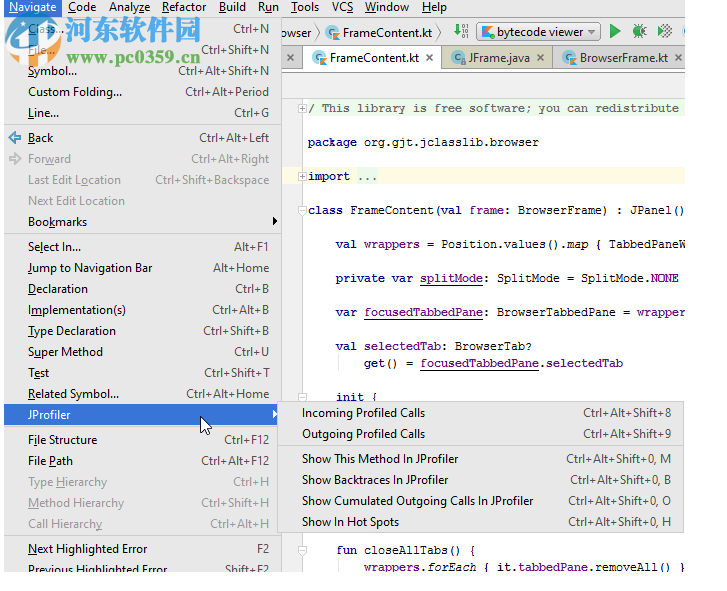Click selectedTab property in code

402,346
